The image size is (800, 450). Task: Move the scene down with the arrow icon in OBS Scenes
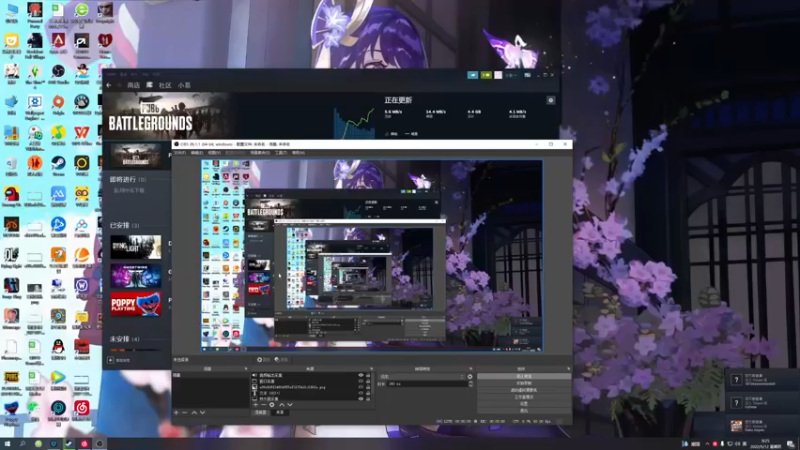click(203, 412)
